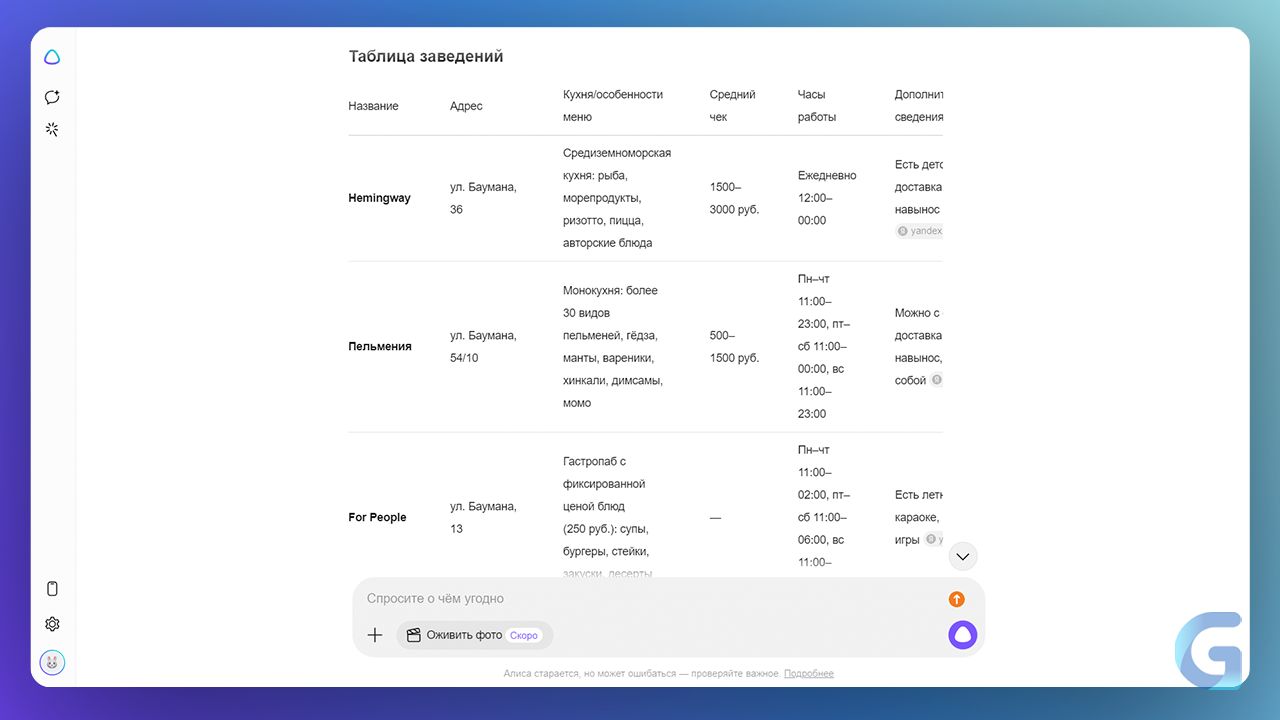Send the message with the orange arrow
This screenshot has width=1280, height=720.
[x=956, y=599]
